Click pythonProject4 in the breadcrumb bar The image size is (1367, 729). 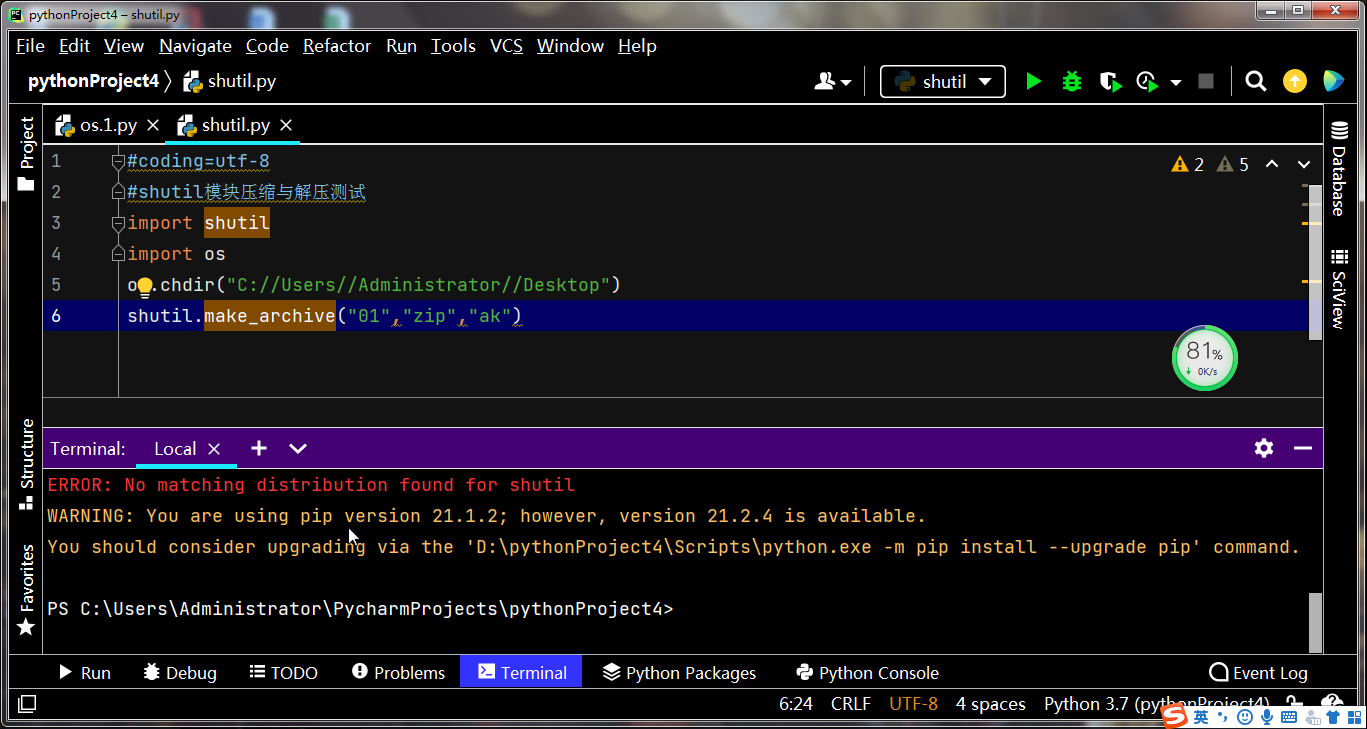point(93,81)
